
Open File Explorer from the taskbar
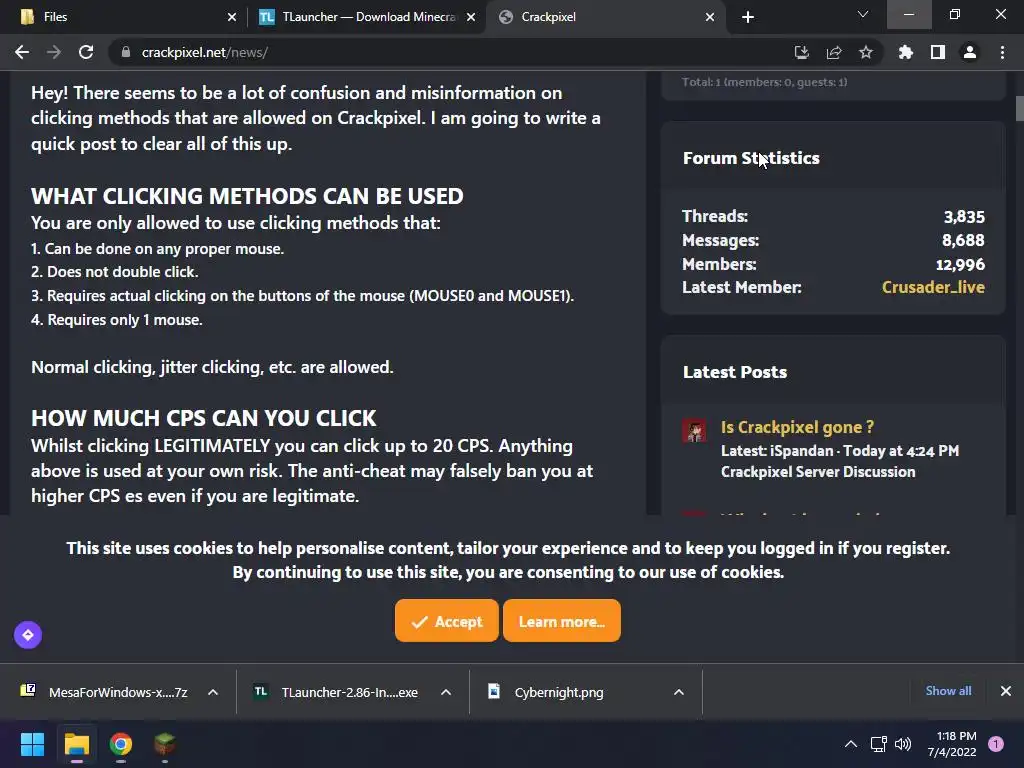tap(76, 744)
